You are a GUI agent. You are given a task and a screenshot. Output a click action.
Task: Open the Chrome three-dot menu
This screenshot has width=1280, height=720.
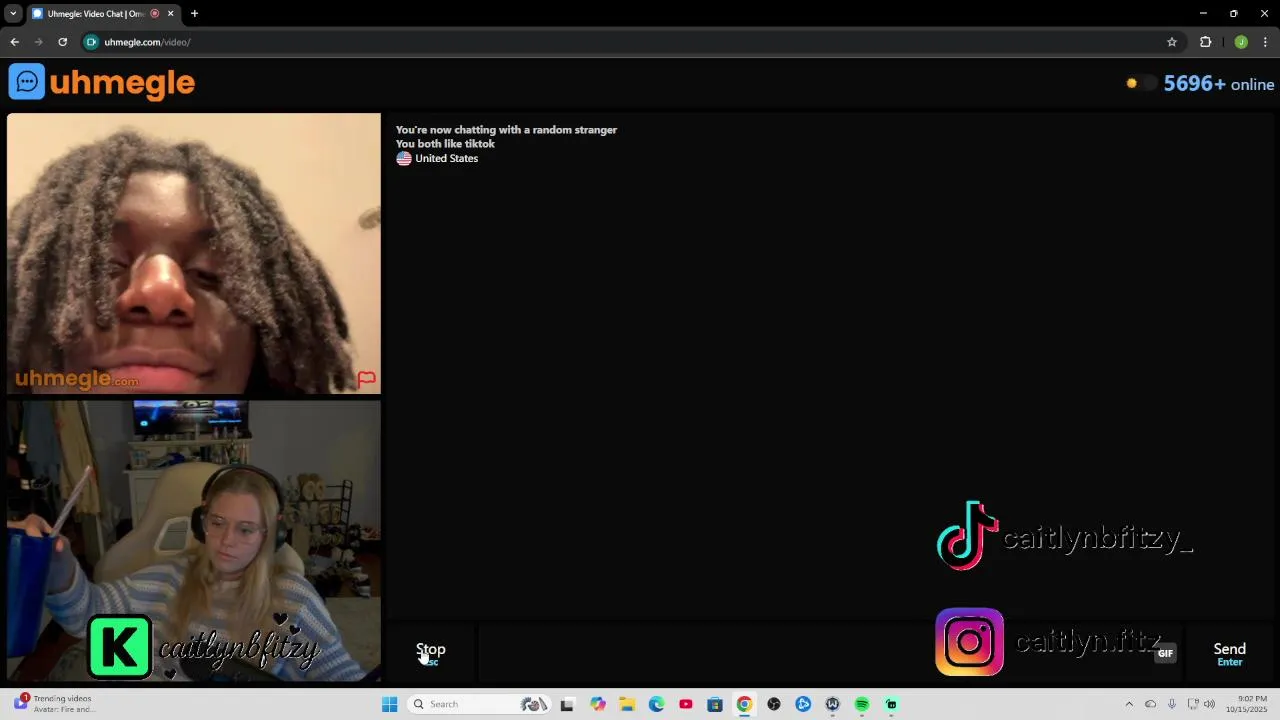[x=1265, y=42]
